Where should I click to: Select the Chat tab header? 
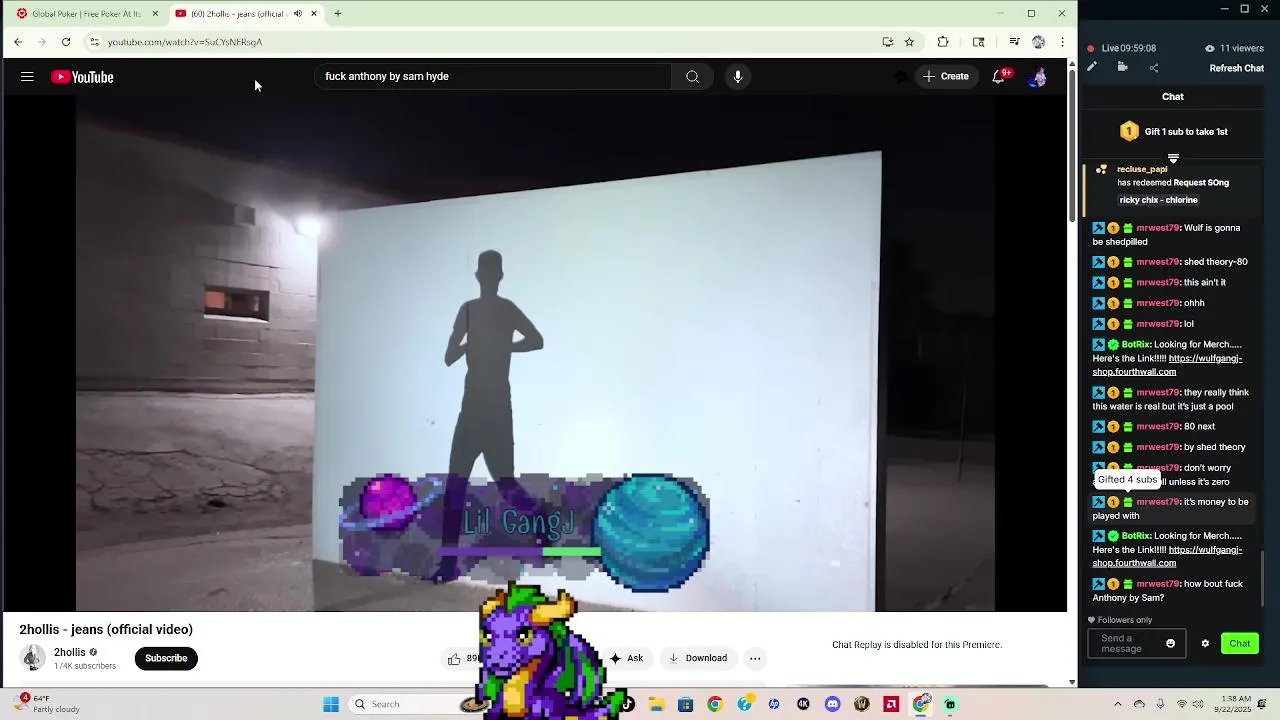pyautogui.click(x=1173, y=97)
